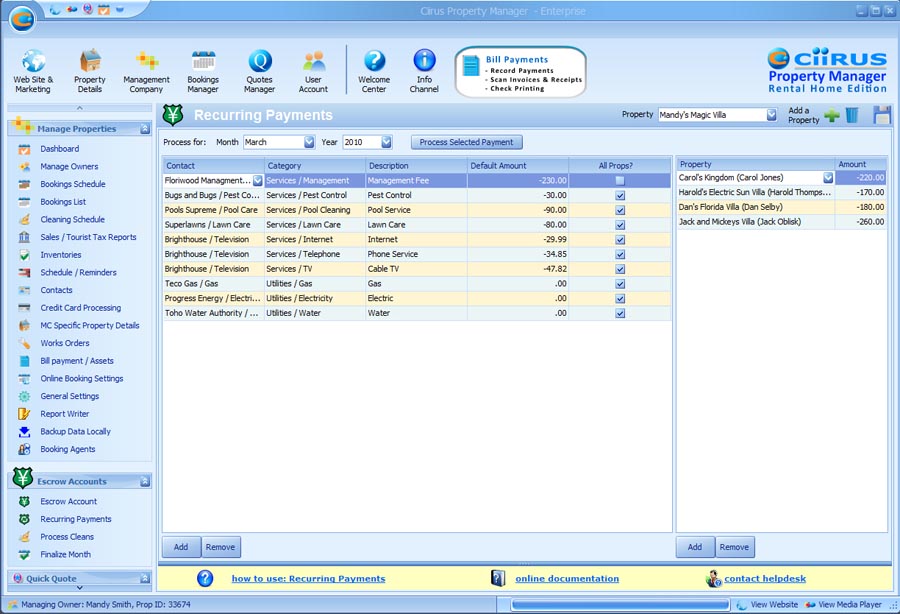
Task: Click the Finalize Month checkmark icon
Action: [x=24, y=555]
